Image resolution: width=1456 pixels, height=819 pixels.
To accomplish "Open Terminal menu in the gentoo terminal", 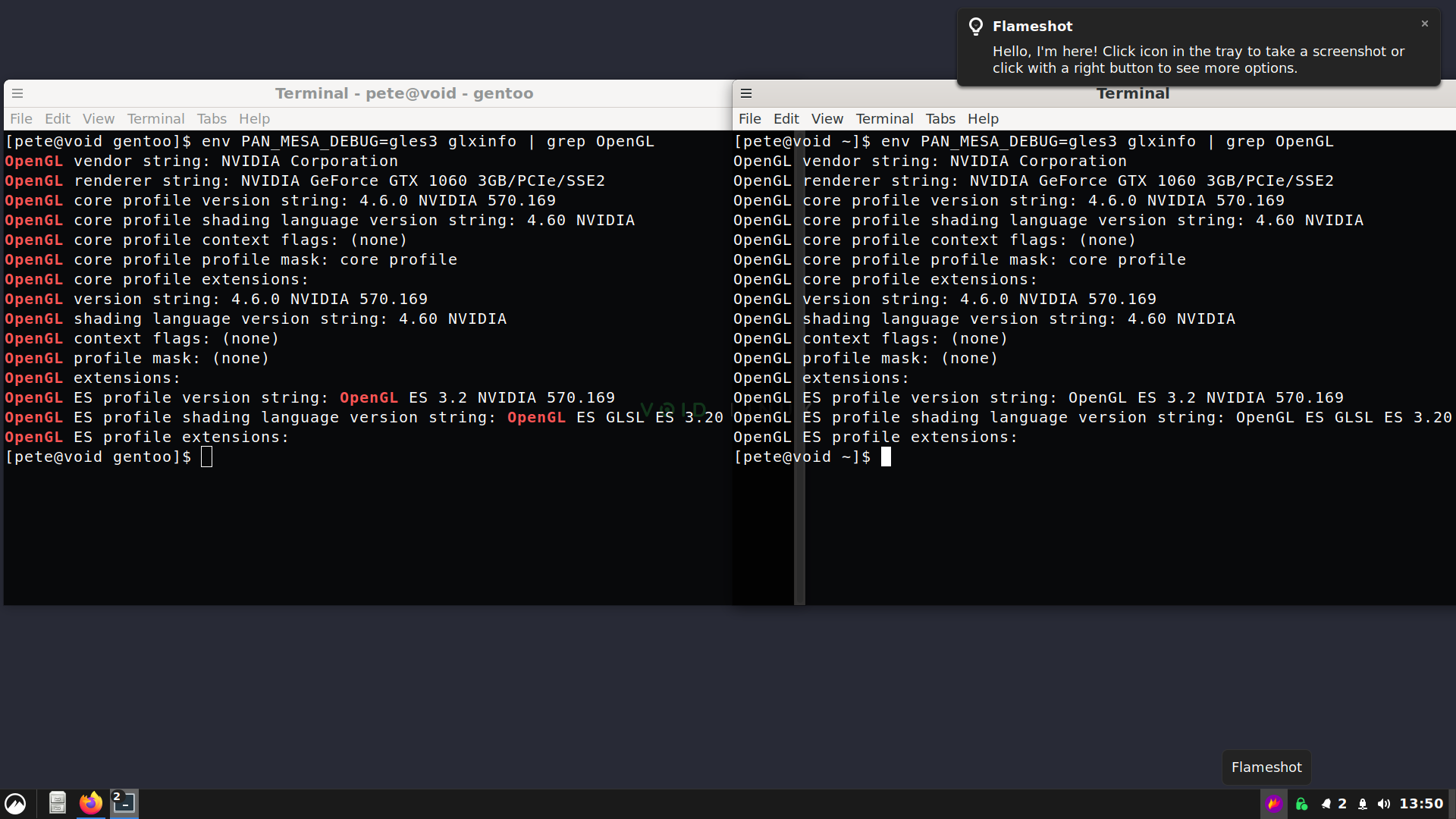I will pos(155,119).
